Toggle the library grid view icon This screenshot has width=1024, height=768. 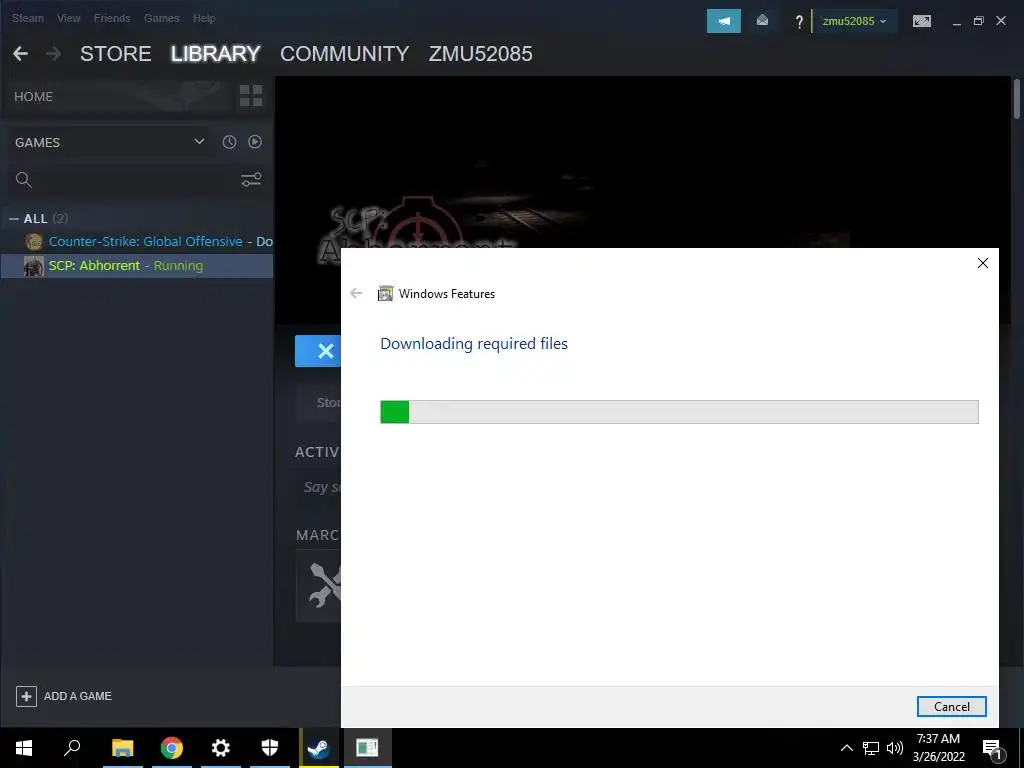click(251, 95)
